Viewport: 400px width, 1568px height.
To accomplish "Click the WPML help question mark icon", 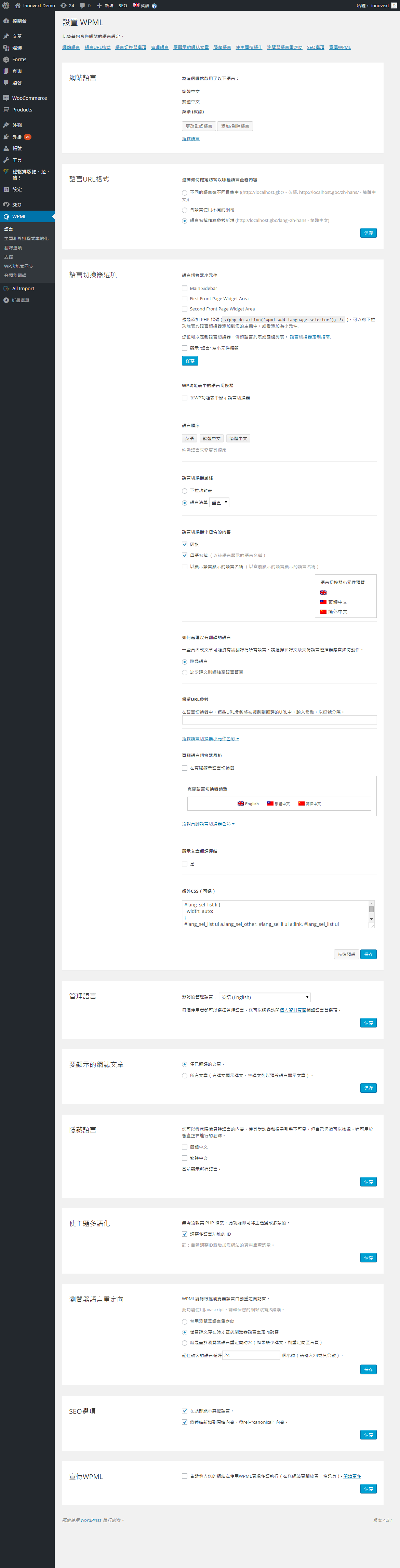I will 155,5.
